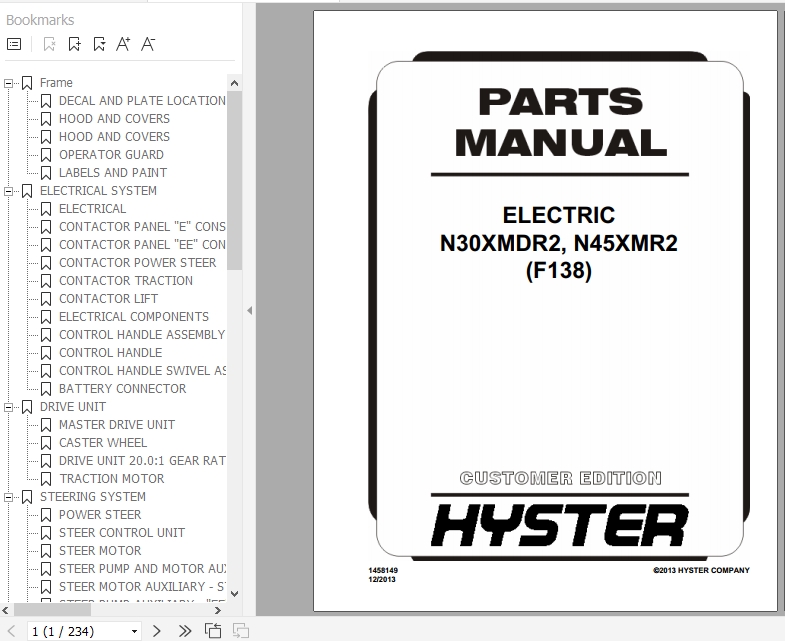This screenshot has width=785, height=641.
Task: Select the BATTERY CONNECTOR bookmark
Action: click(122, 389)
